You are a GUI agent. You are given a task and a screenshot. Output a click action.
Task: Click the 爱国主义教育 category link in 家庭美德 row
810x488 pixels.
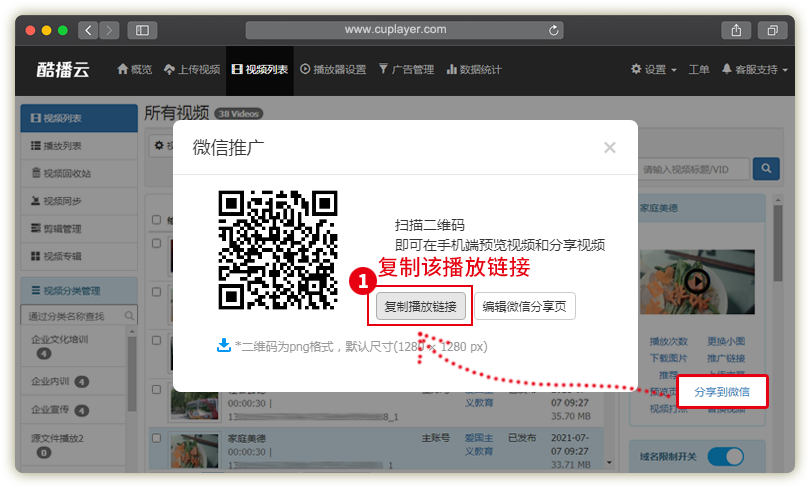(x=479, y=445)
